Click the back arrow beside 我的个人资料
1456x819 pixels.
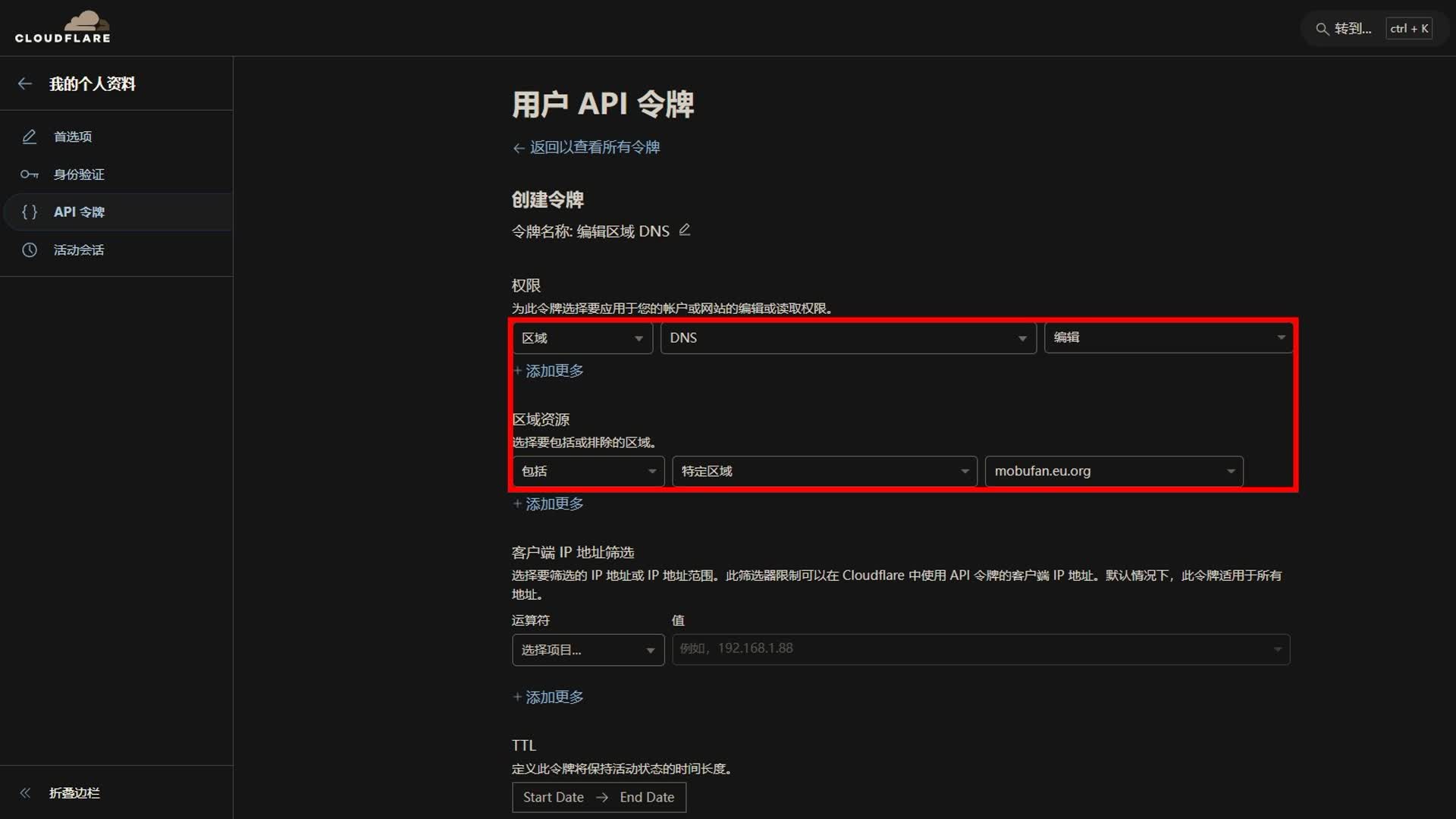pos(25,83)
